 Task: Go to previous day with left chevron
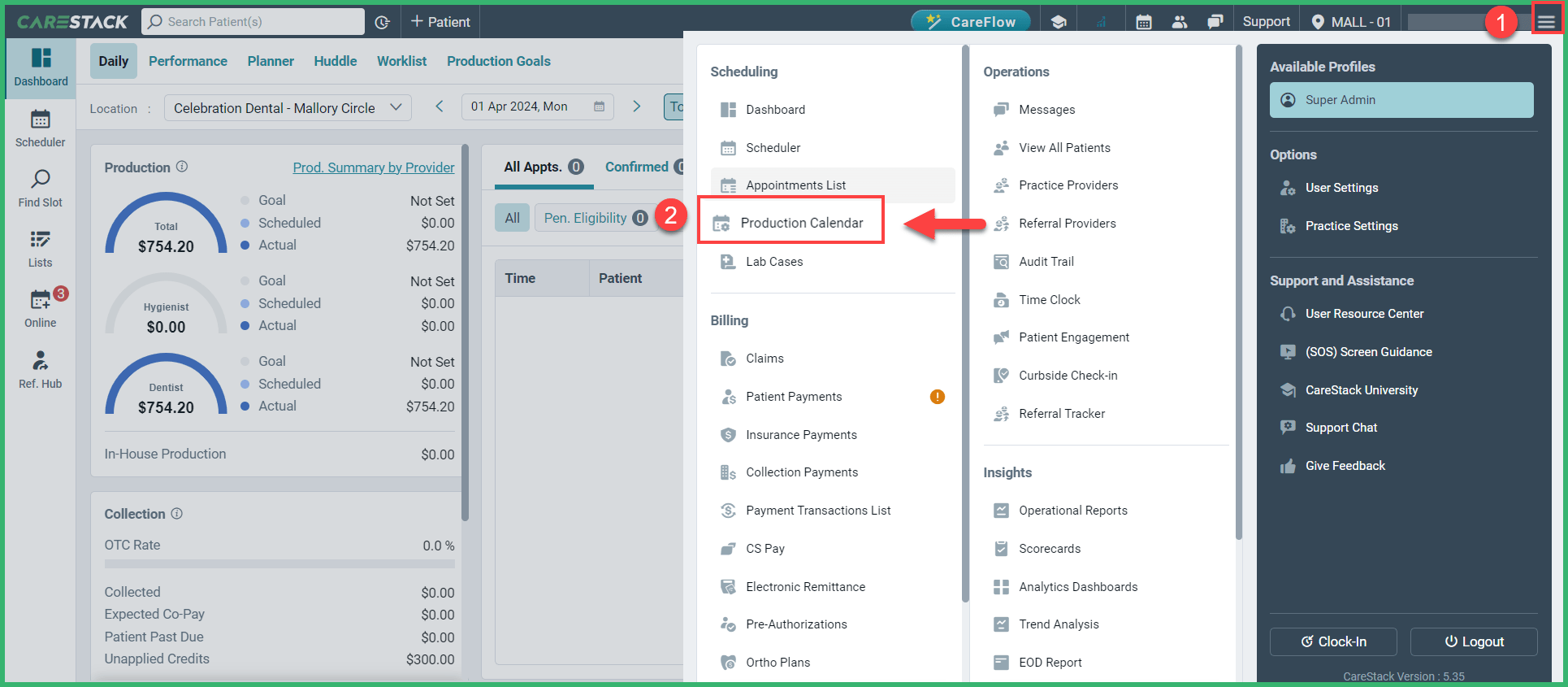click(x=440, y=107)
